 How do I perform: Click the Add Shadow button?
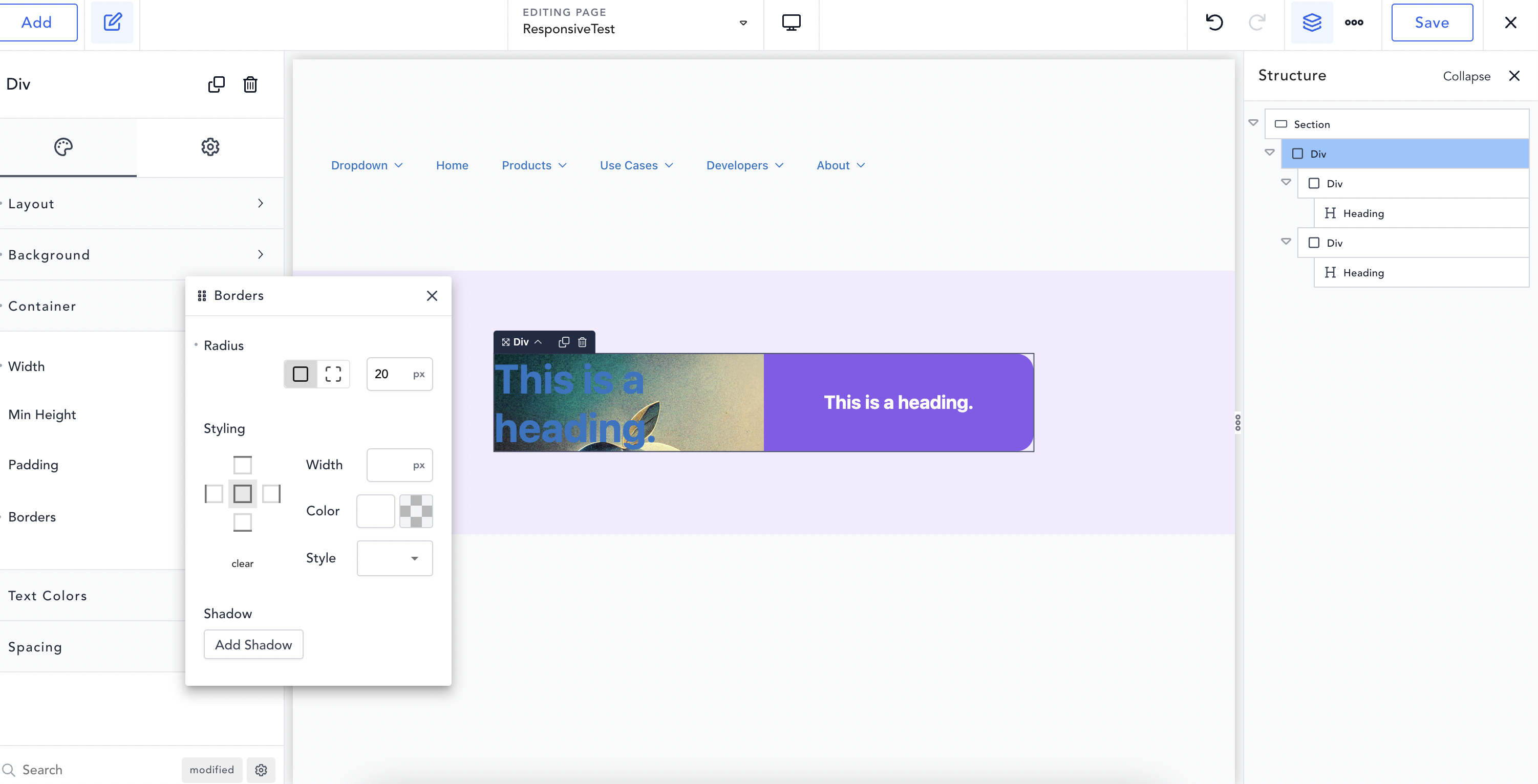[253, 644]
